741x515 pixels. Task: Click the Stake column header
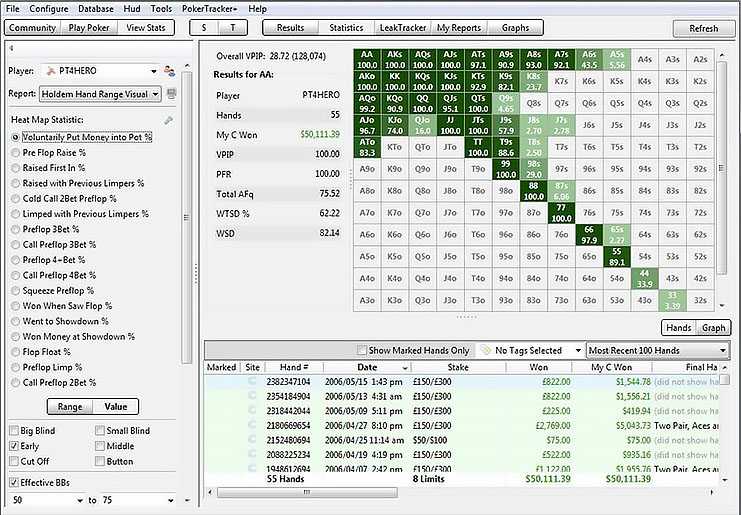click(458, 367)
